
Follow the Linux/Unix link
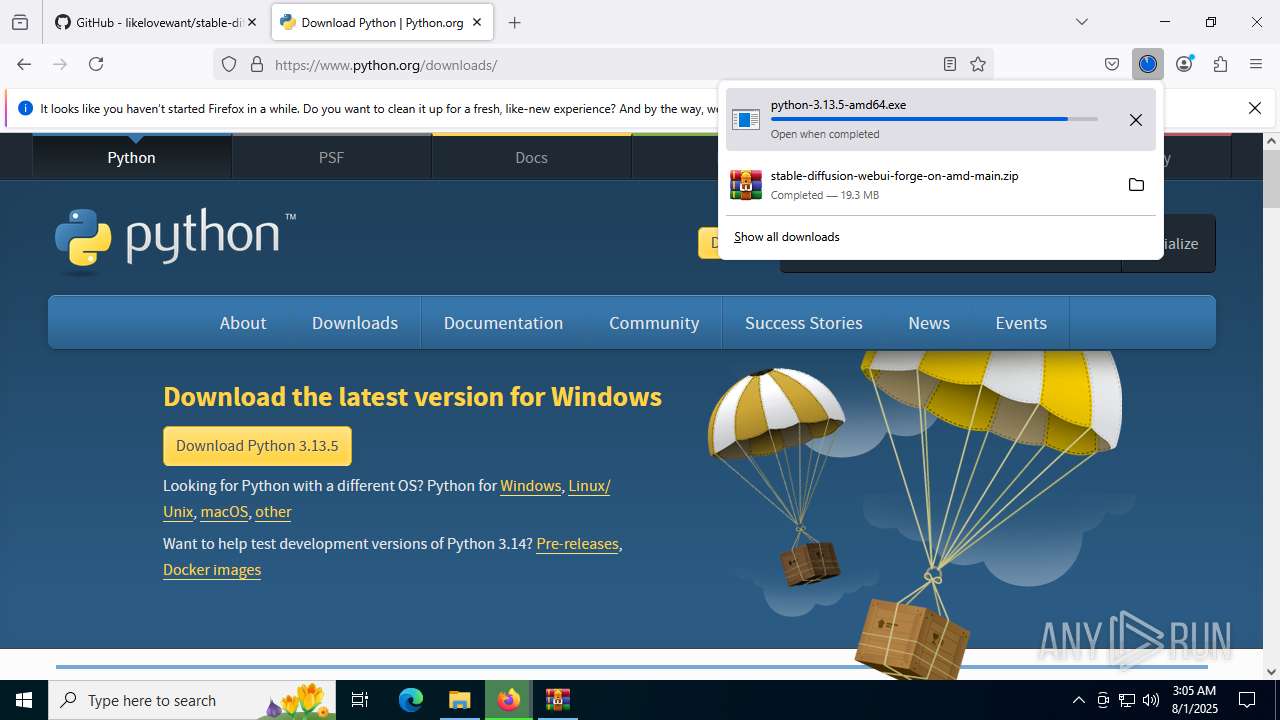point(589,486)
